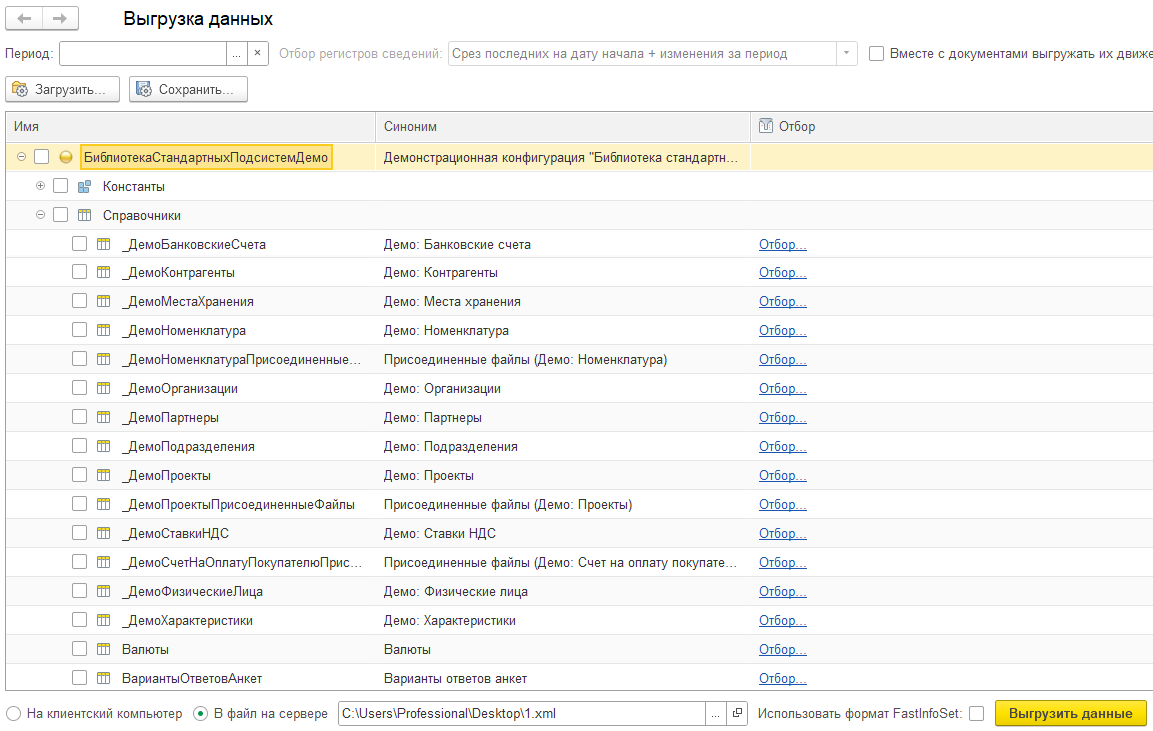Tick the _ДемоКонтрагенты checkbox
The width and height of the screenshot is (1153, 731).
point(79,272)
